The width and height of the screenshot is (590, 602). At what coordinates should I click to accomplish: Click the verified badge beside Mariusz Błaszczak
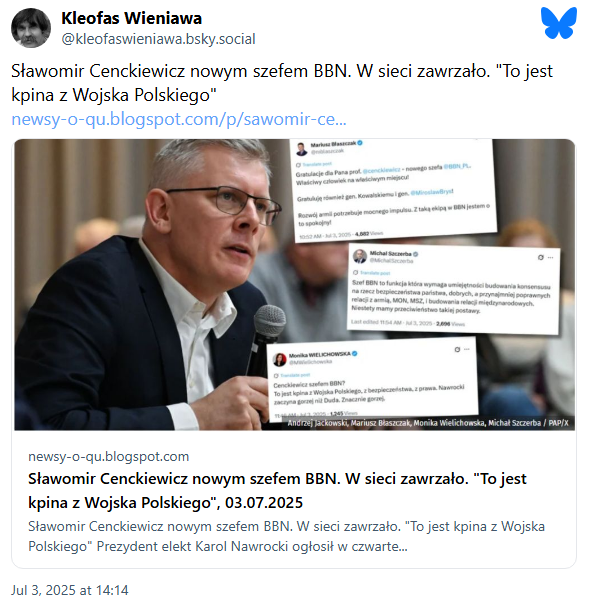tap(360, 143)
